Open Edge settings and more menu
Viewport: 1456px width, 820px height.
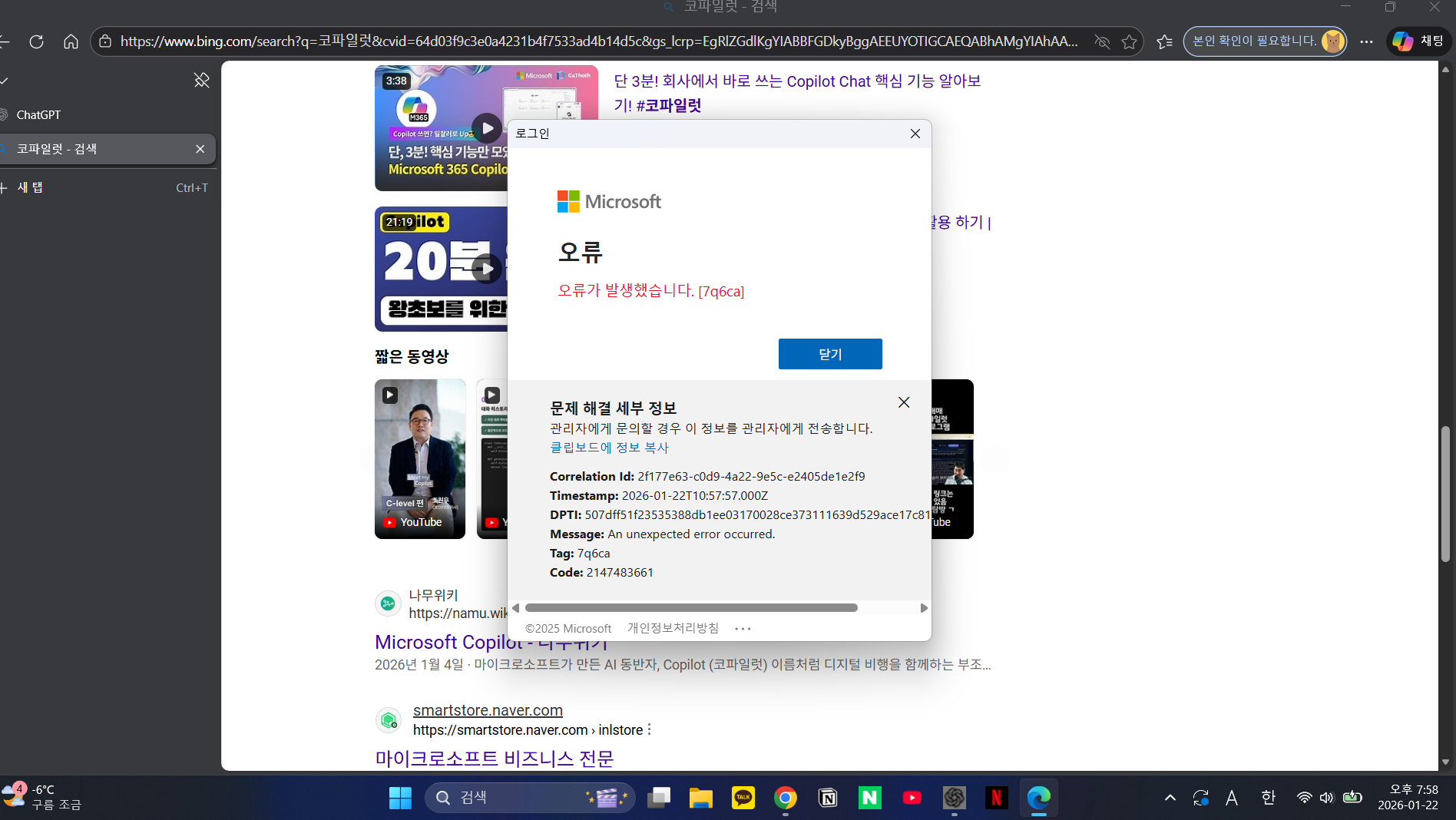pos(1366,41)
